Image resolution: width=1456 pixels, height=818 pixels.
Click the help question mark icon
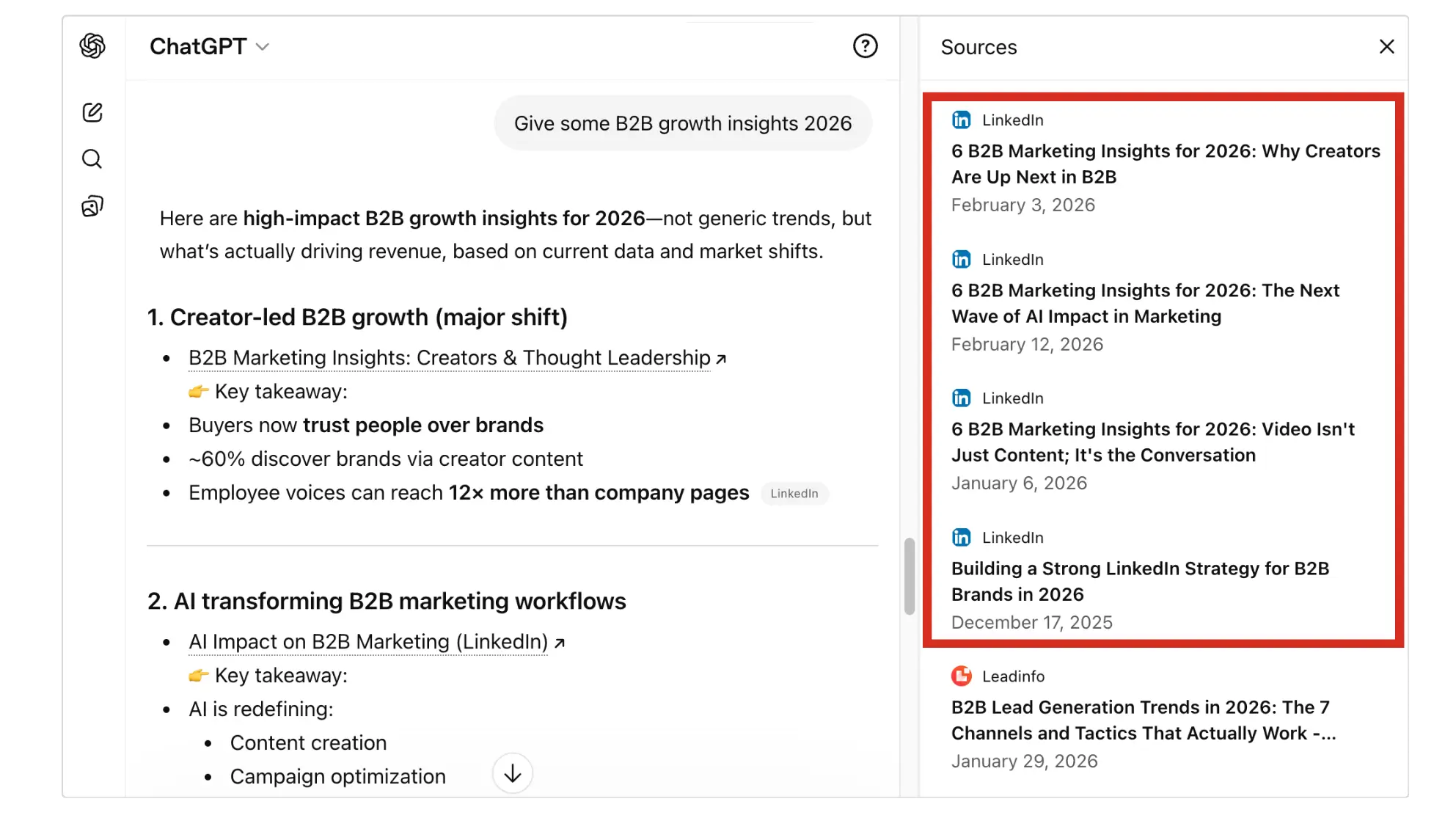click(x=865, y=46)
